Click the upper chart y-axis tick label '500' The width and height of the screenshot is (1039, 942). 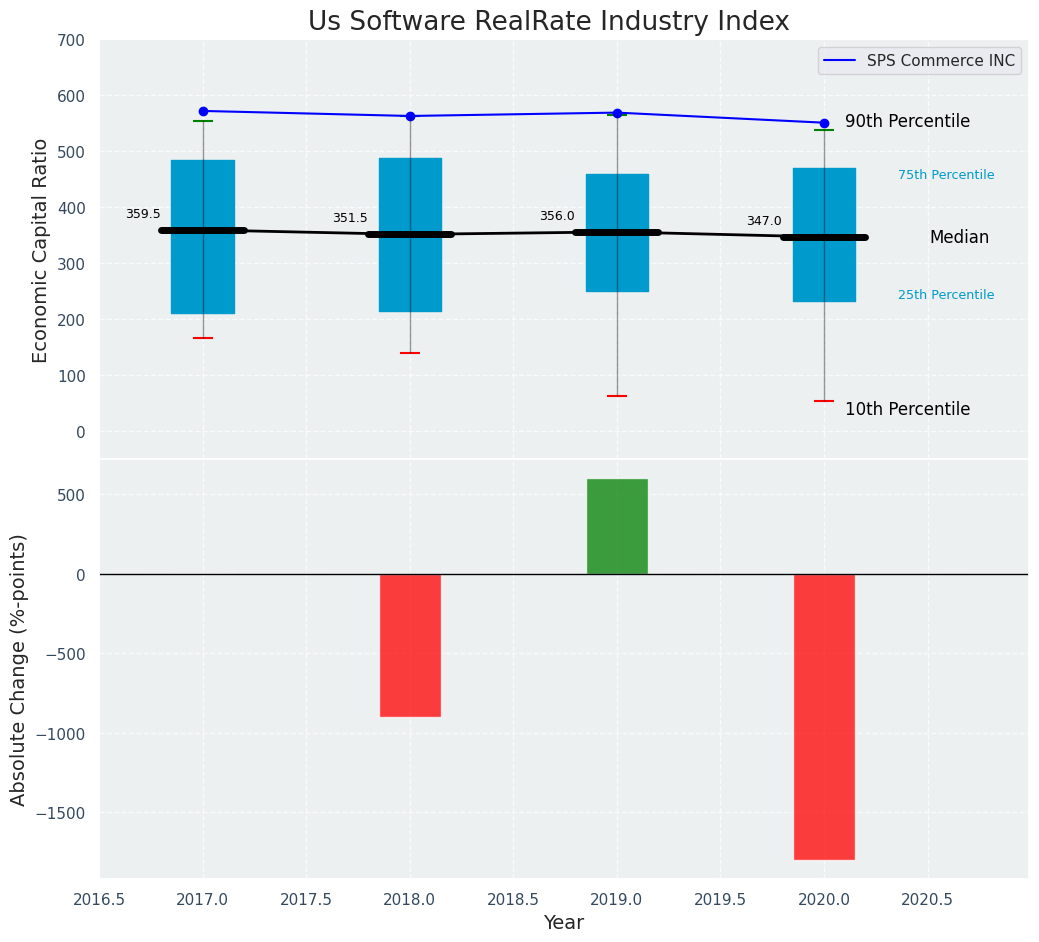(x=72, y=152)
